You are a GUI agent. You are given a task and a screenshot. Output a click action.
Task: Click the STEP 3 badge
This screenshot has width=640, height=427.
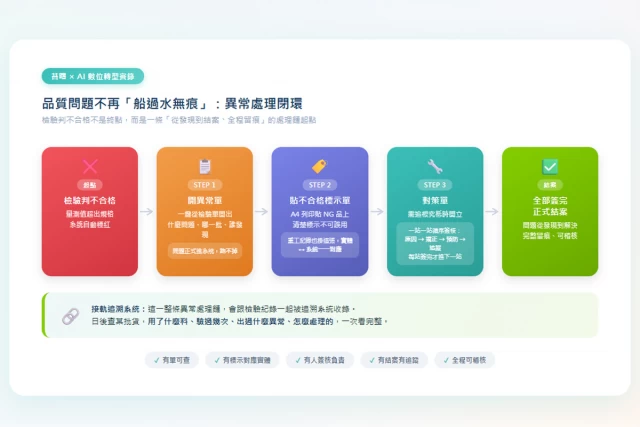pyautogui.click(x=435, y=185)
